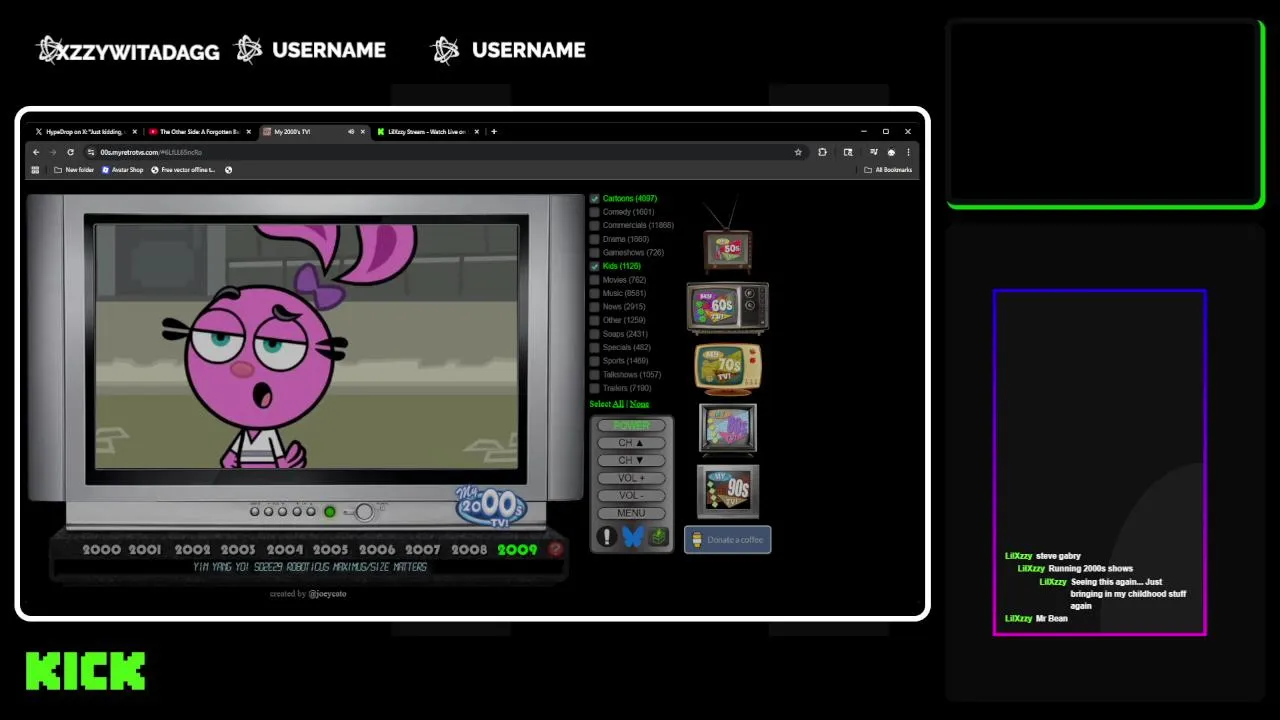Open the My 90s TV set icon

(728, 490)
